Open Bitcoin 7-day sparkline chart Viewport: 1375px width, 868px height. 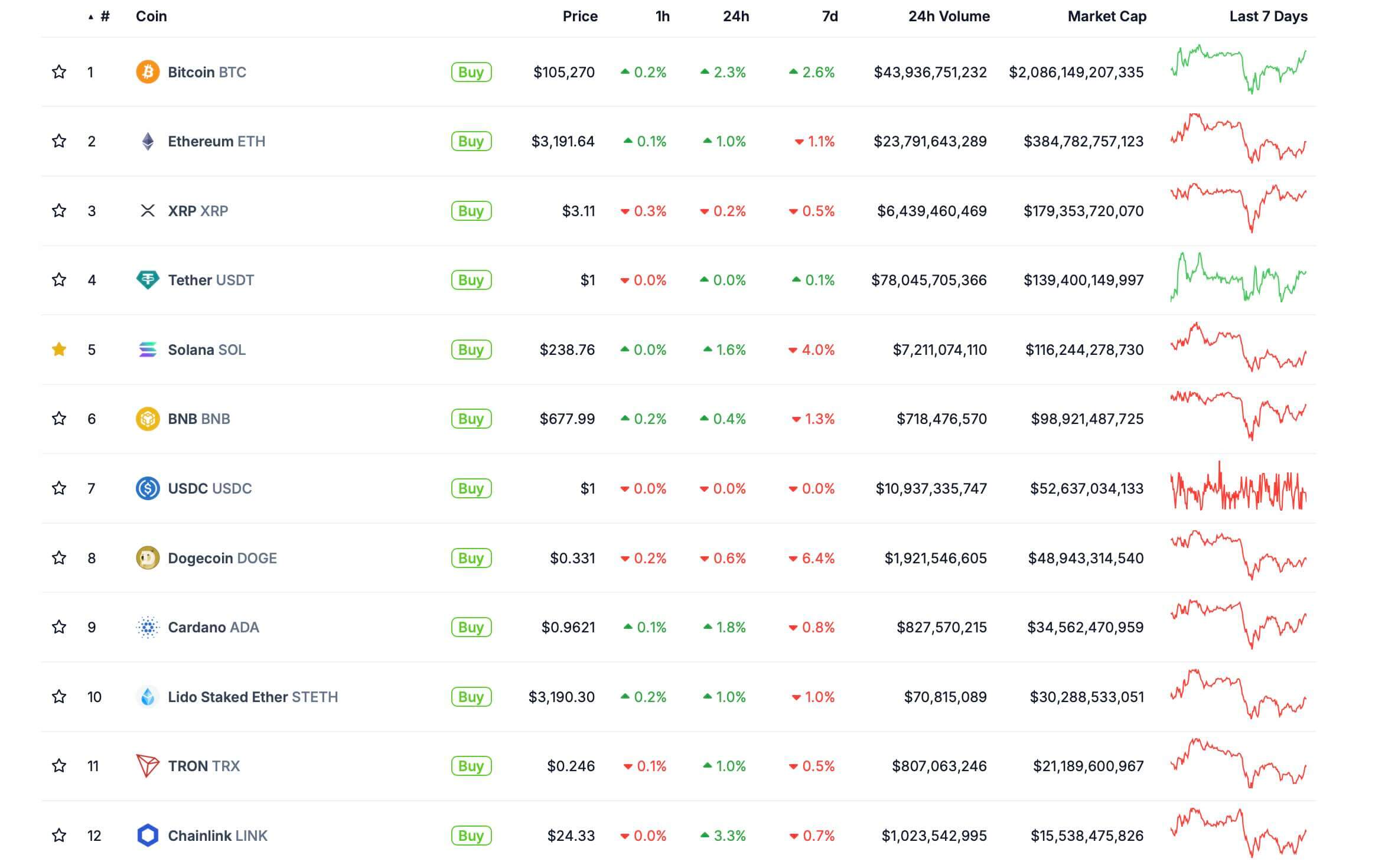click(x=1239, y=70)
